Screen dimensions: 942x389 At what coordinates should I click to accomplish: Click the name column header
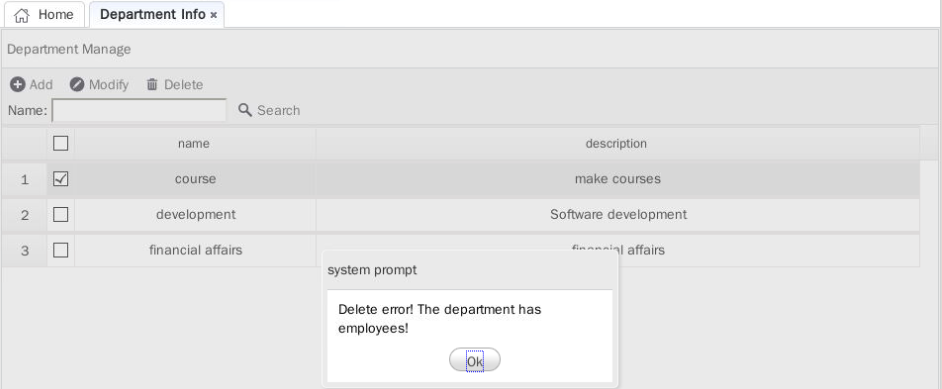195,144
